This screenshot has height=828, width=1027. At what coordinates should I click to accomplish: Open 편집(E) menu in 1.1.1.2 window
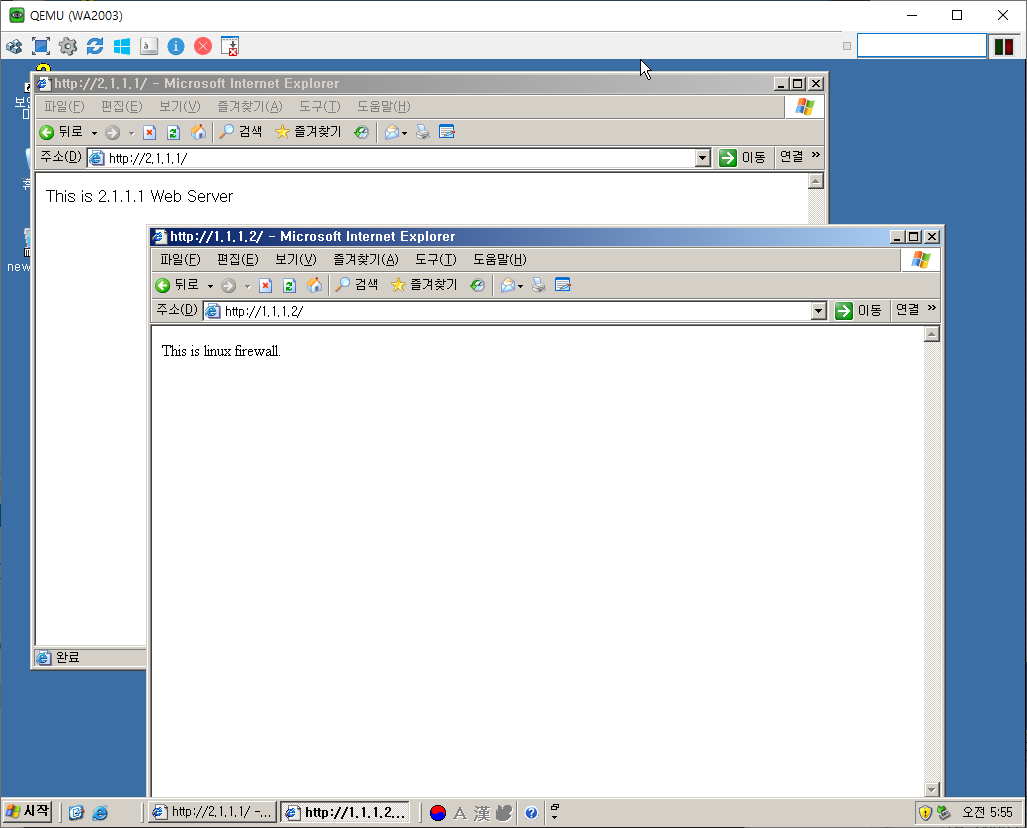238,259
